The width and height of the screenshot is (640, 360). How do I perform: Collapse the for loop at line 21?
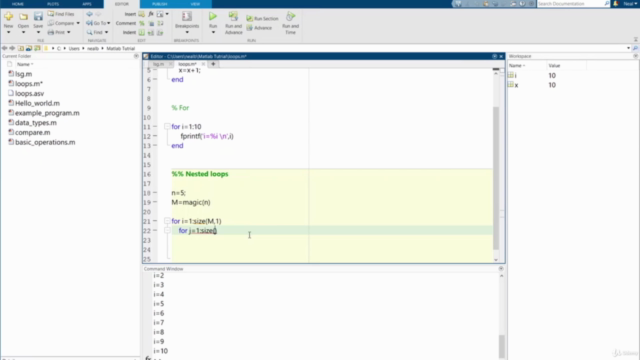167,221
